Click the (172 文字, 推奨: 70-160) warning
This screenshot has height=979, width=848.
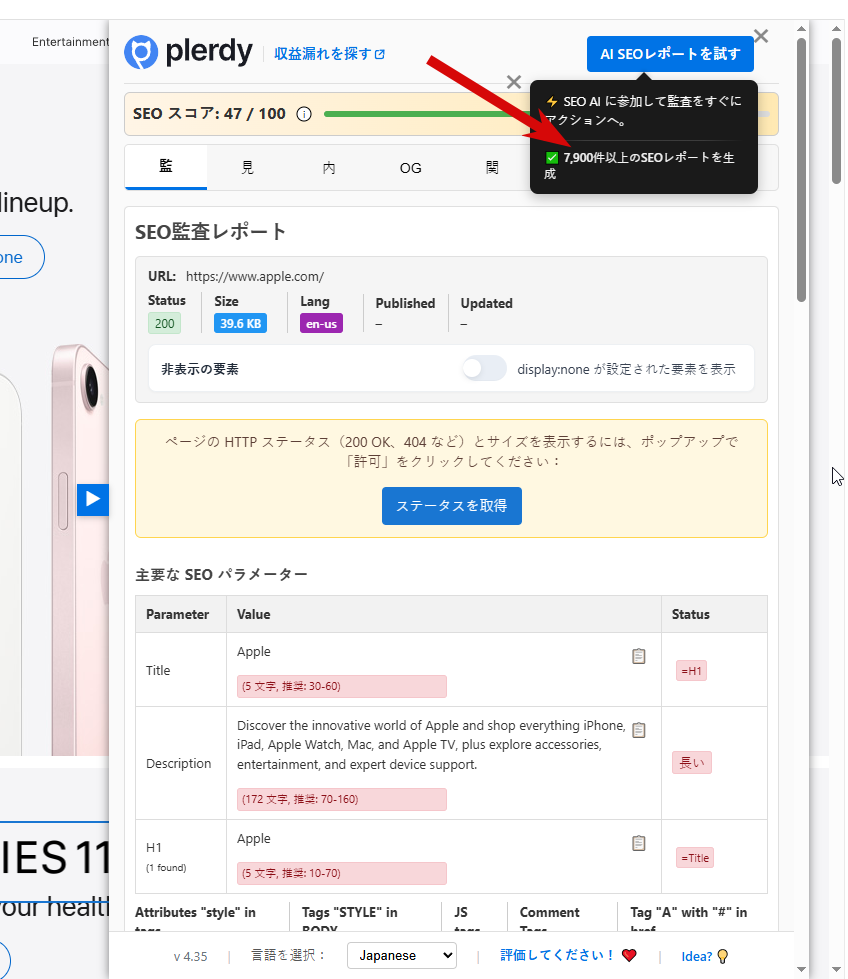tap(342, 799)
